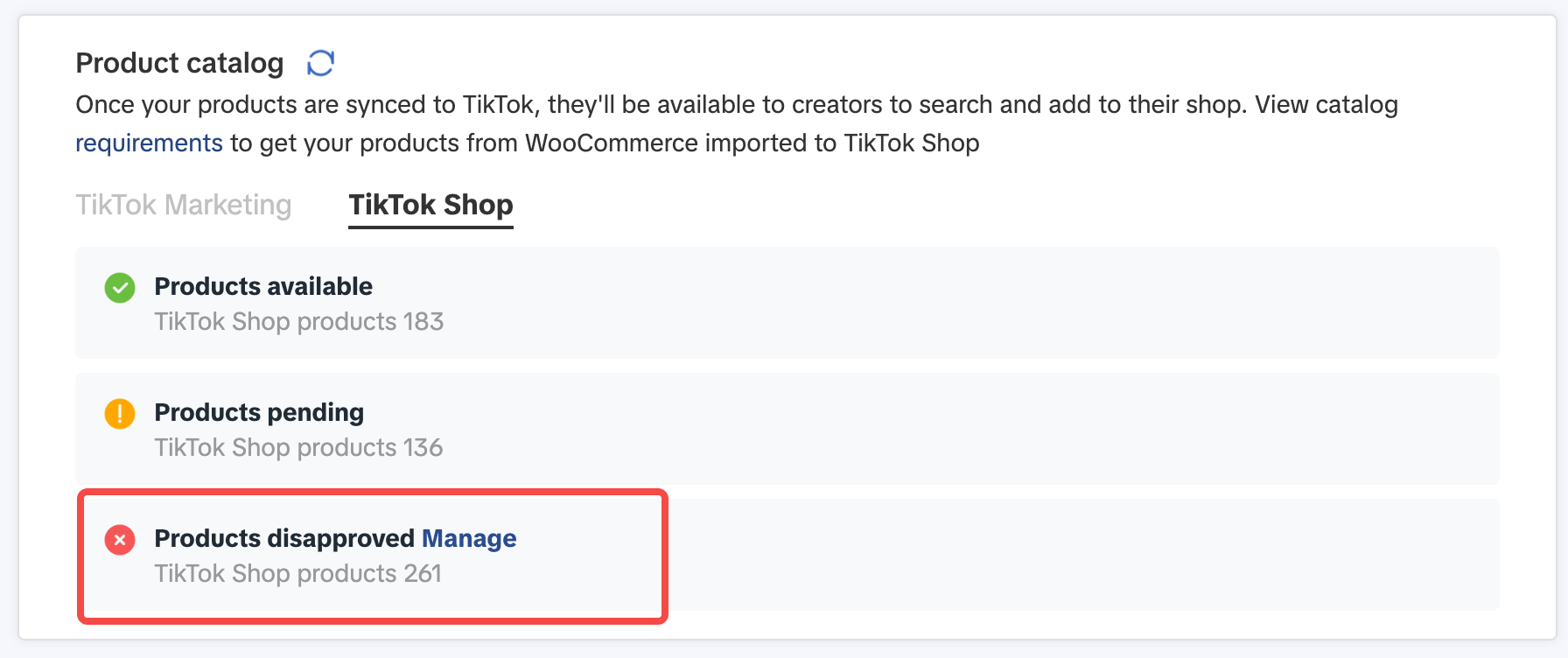Click the catalog sync refresh icon
Image resolution: width=1568 pixels, height=658 pixels.
320,63
